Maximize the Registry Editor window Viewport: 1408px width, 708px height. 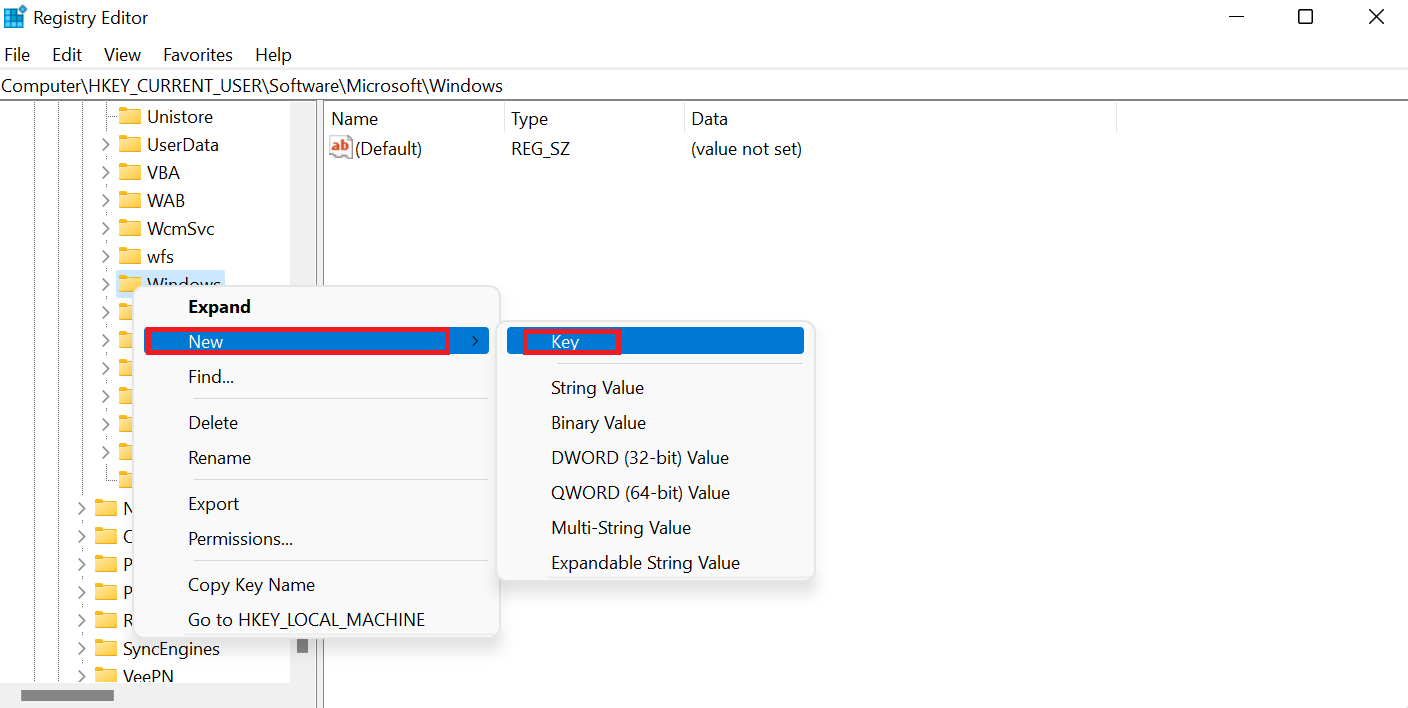[x=1305, y=17]
